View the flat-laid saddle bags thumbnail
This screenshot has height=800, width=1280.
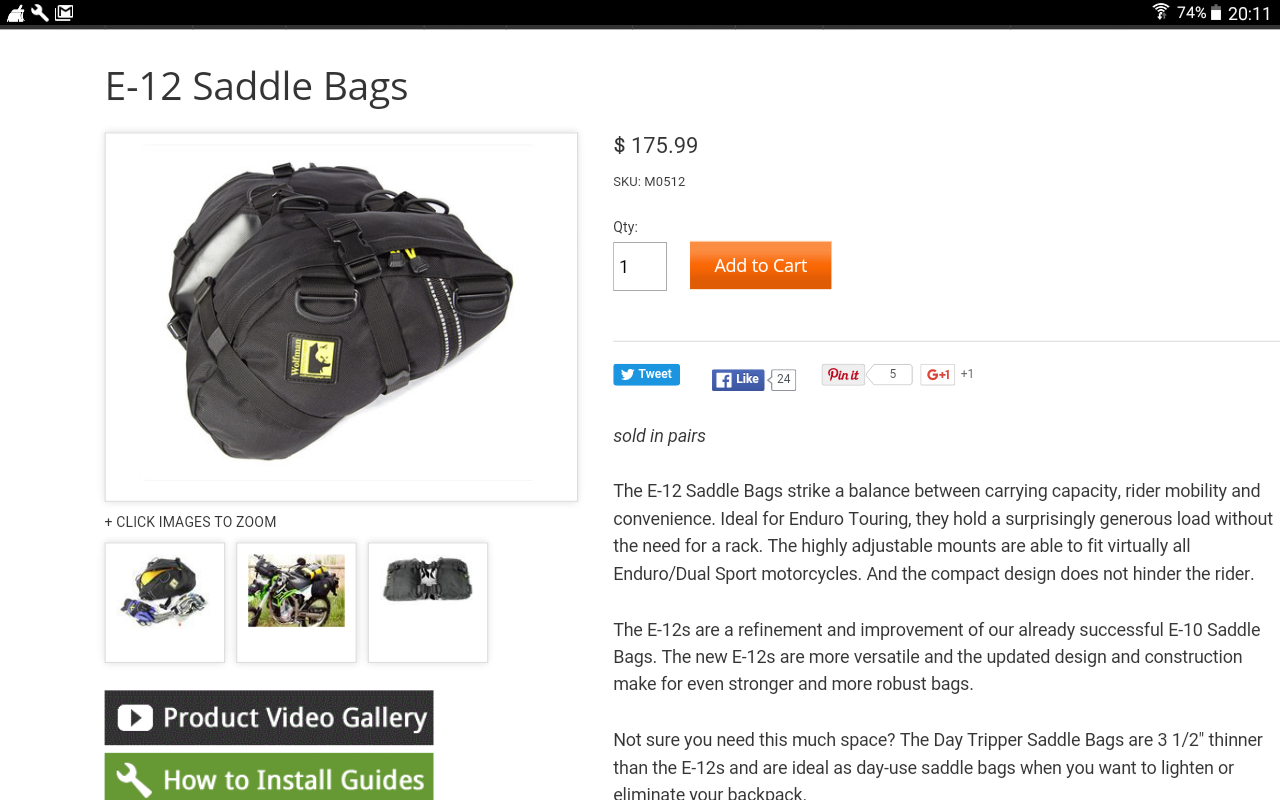coord(428,602)
